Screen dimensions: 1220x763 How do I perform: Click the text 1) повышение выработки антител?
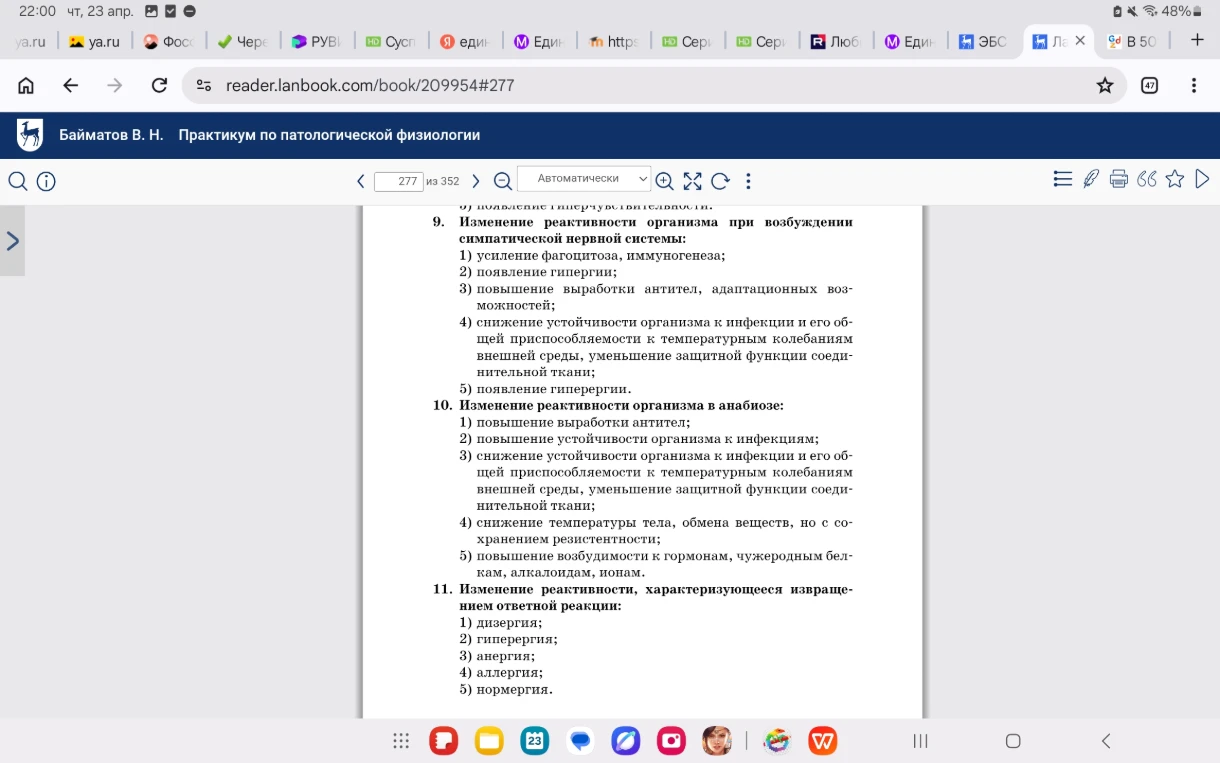click(x=575, y=422)
